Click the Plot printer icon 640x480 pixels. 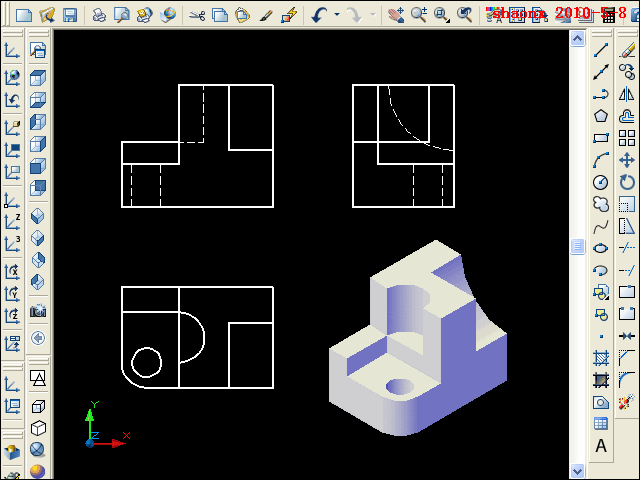pos(99,15)
